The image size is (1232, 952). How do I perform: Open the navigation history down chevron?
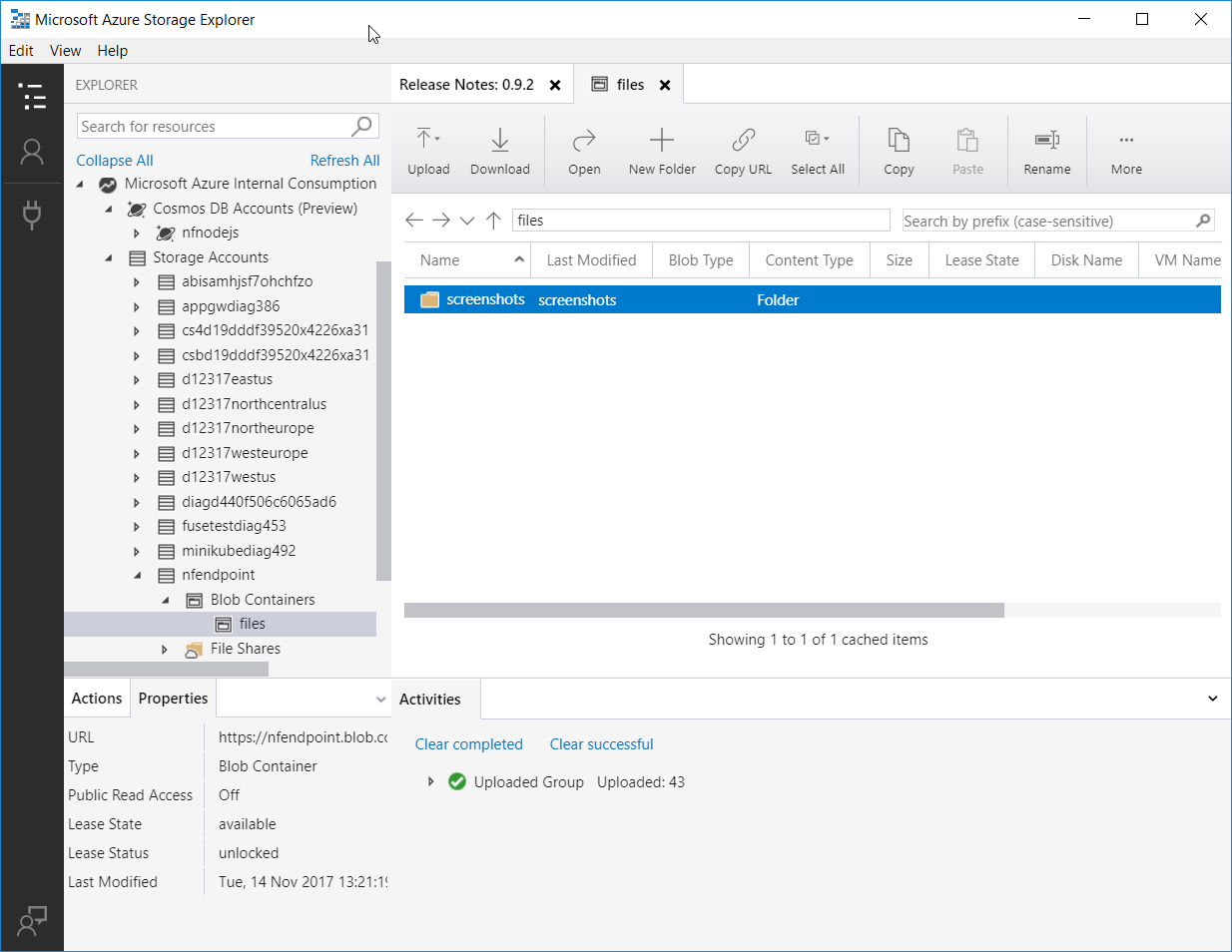click(467, 221)
